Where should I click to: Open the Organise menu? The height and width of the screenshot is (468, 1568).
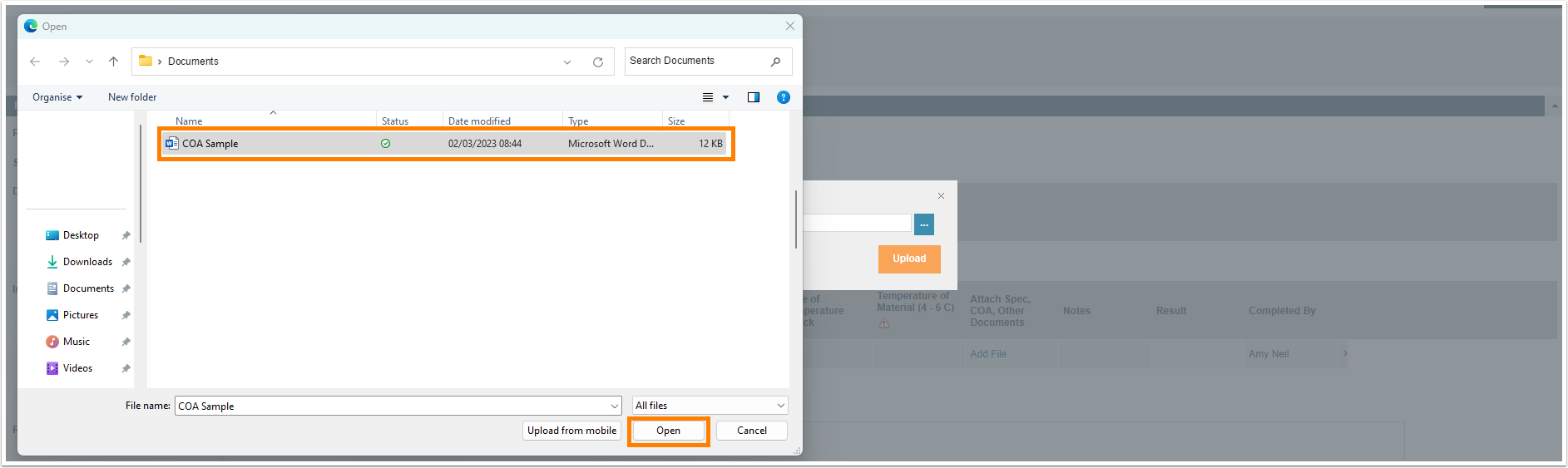57,97
